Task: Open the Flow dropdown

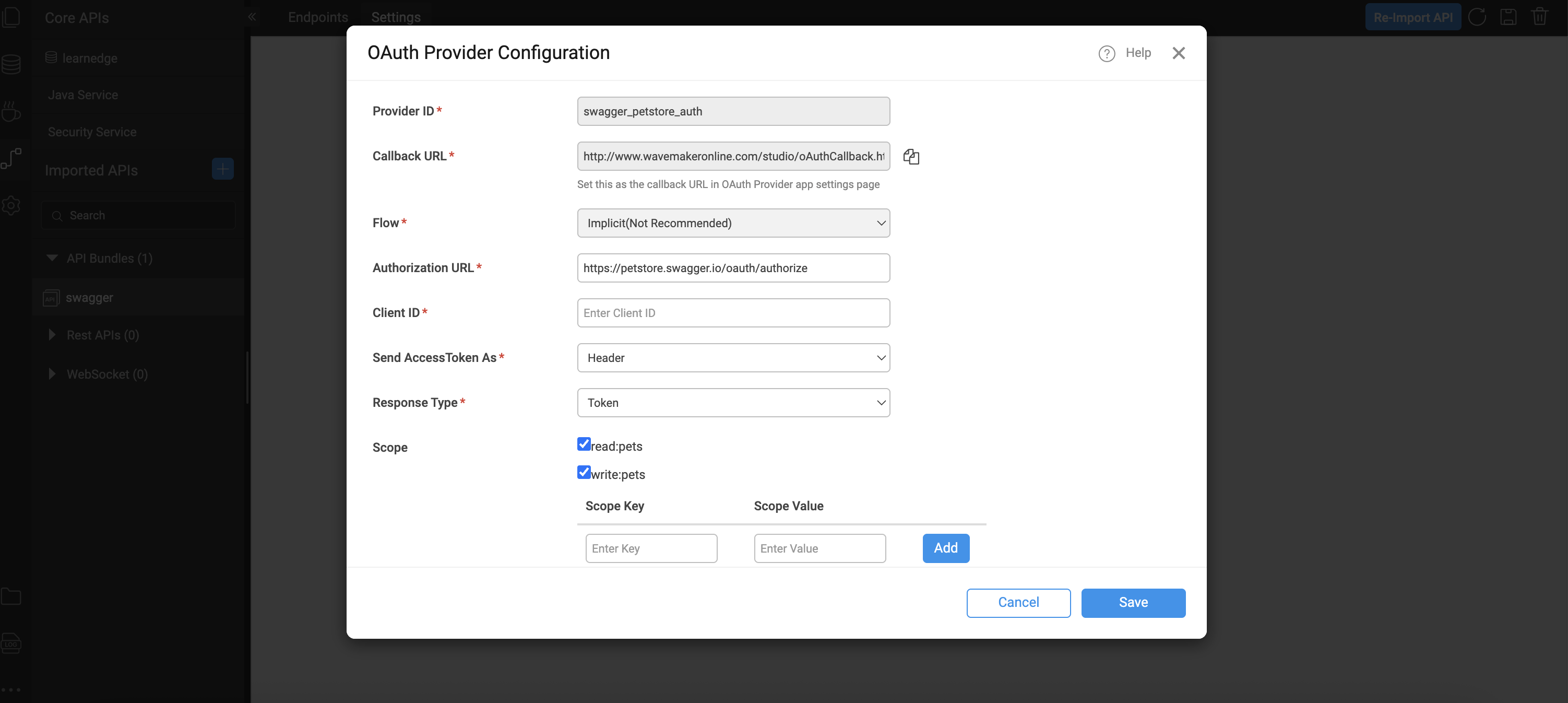Action: (733, 223)
